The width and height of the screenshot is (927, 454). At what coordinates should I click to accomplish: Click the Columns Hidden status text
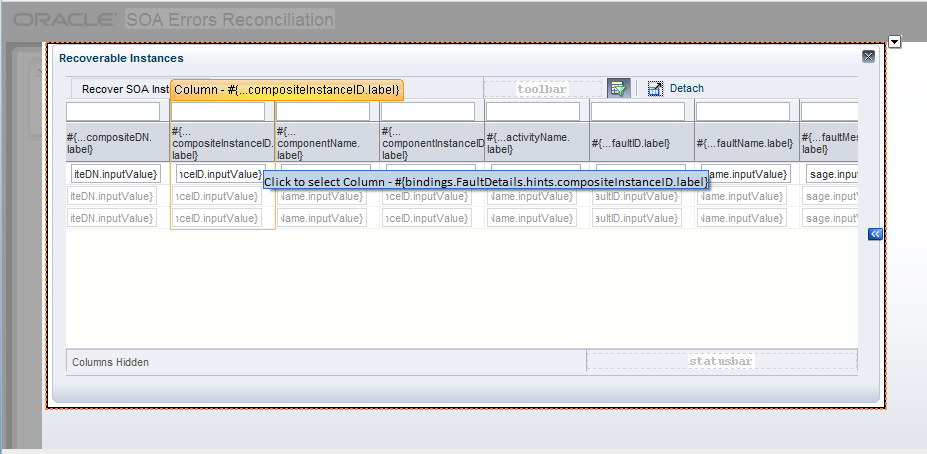point(111,362)
